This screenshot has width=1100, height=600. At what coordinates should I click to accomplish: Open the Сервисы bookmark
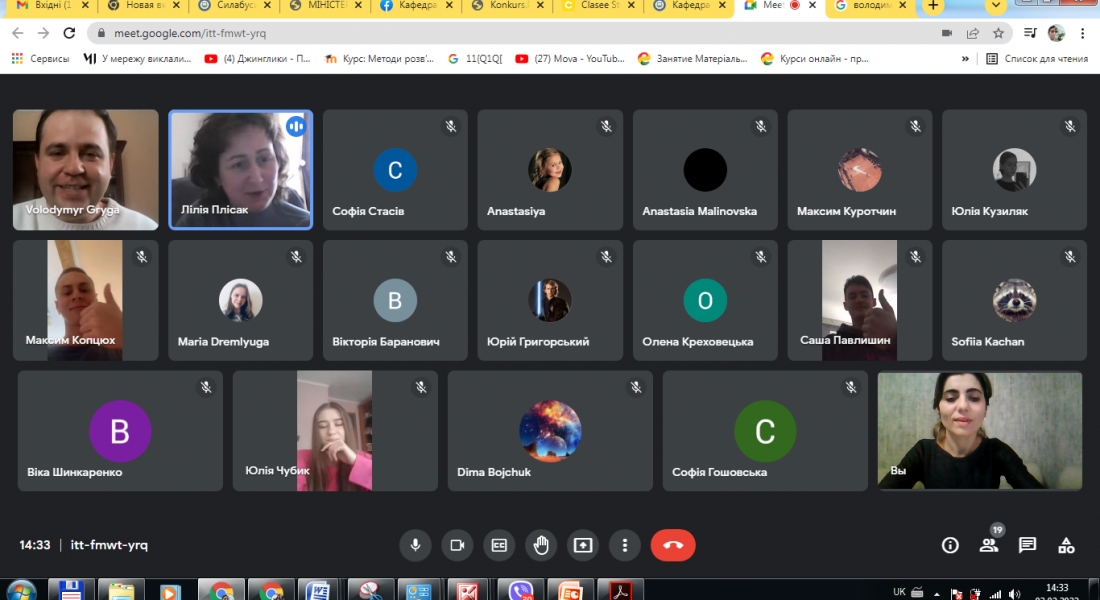point(41,59)
